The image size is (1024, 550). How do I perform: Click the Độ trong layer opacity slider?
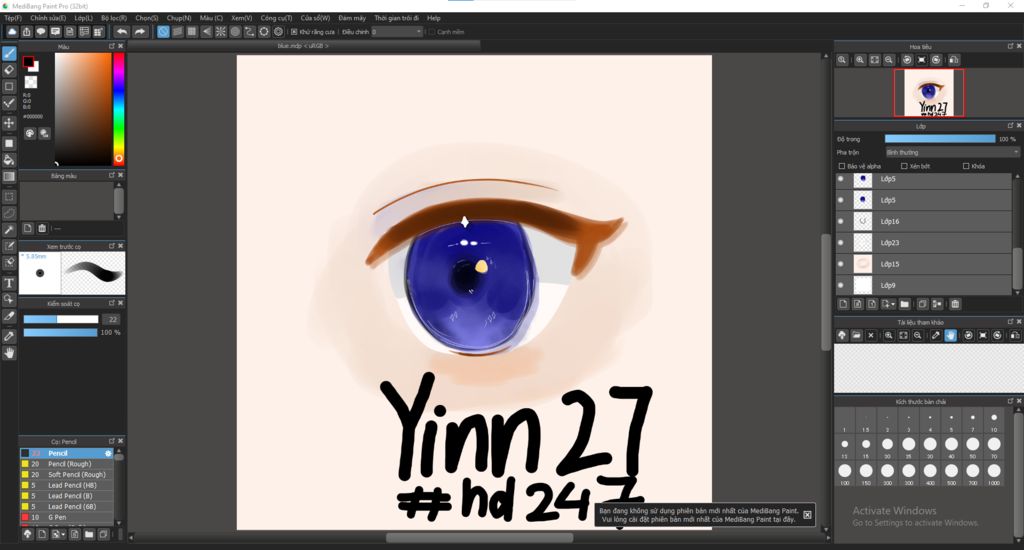point(940,138)
